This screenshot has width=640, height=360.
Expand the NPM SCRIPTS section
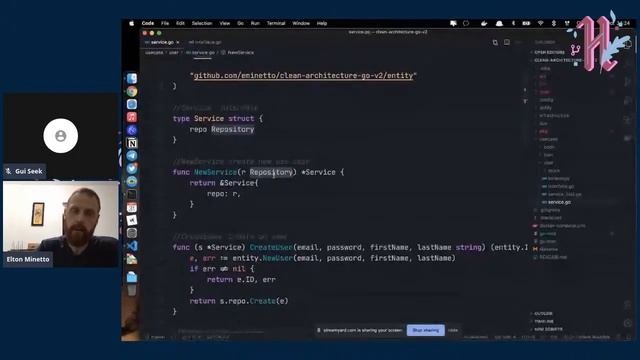(548, 329)
